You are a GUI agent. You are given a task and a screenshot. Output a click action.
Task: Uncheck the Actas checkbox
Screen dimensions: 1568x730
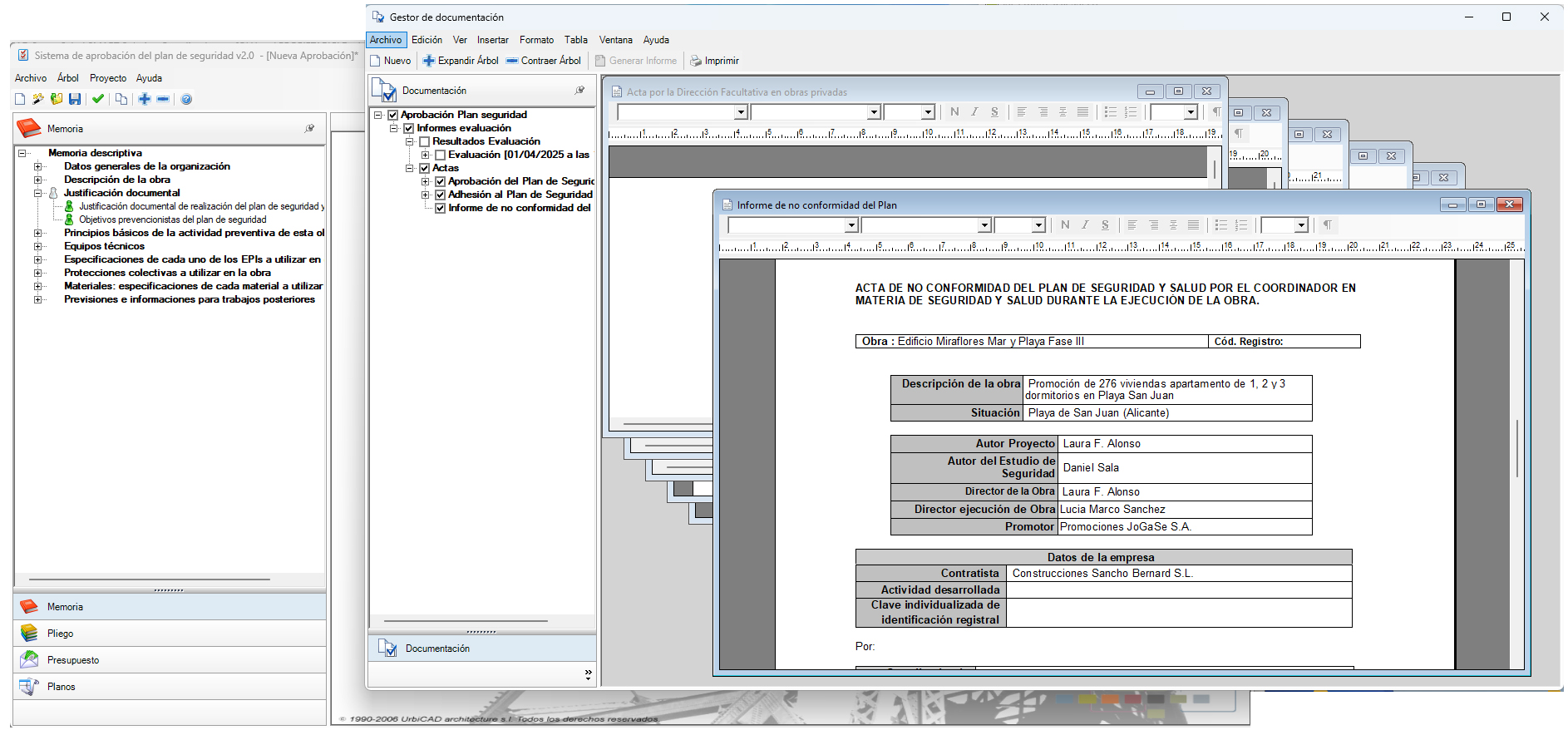click(x=424, y=168)
